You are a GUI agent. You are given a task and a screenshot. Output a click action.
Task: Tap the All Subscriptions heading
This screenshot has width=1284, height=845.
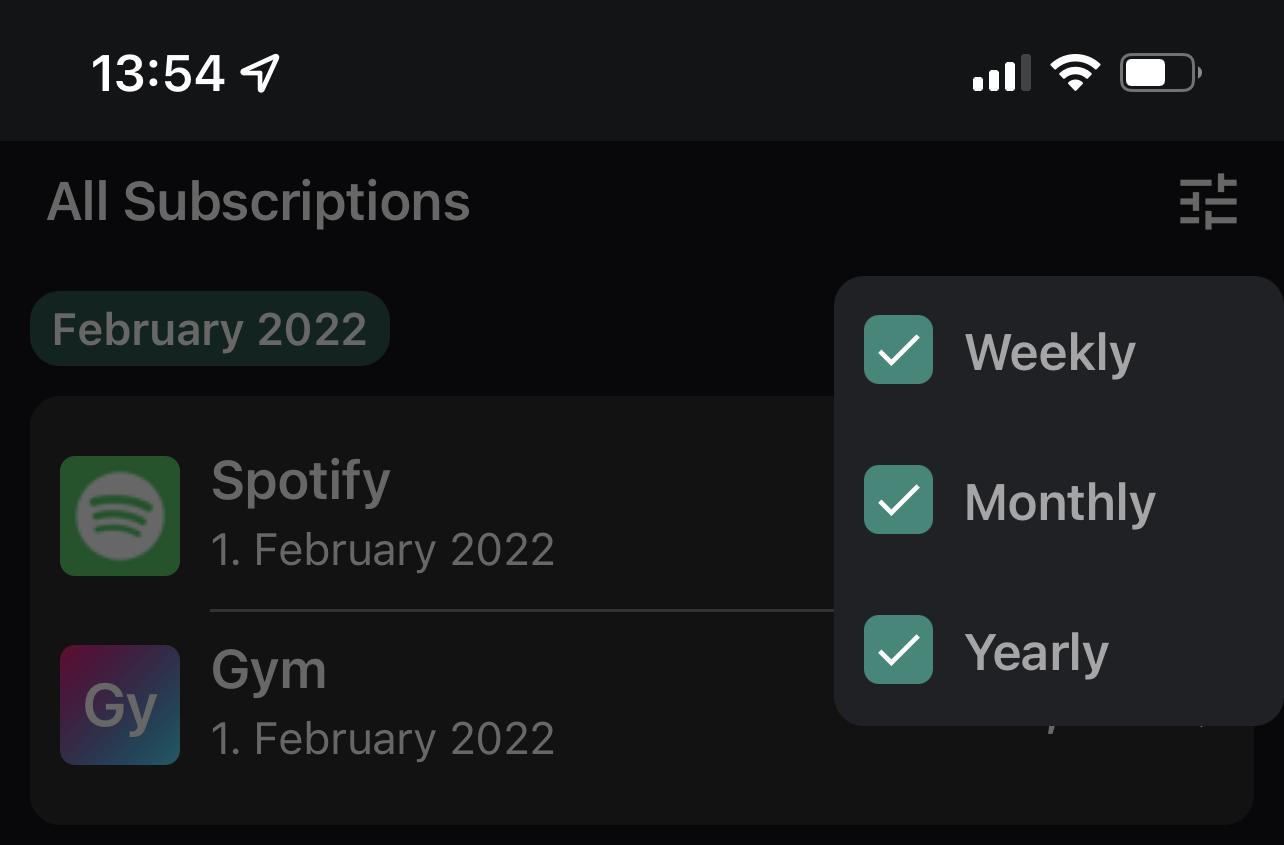coord(258,202)
